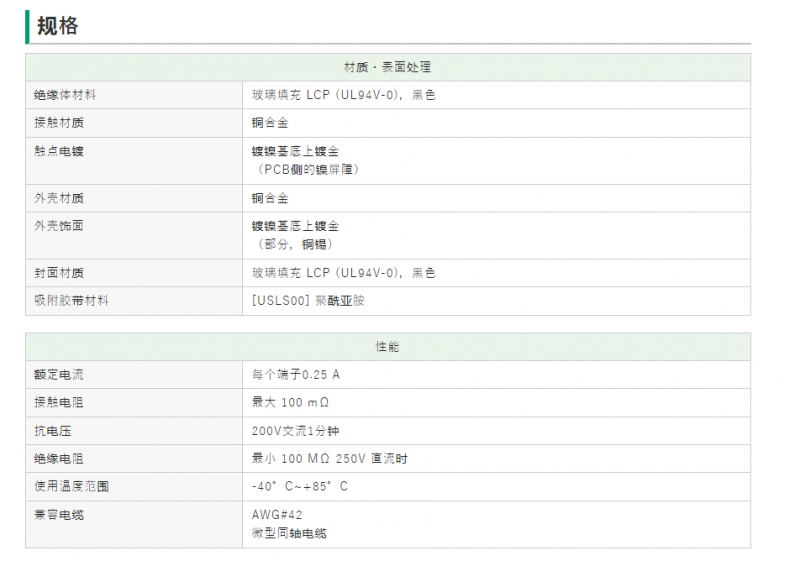
Task: Select the 接触电阻 row label
Action: (59, 402)
